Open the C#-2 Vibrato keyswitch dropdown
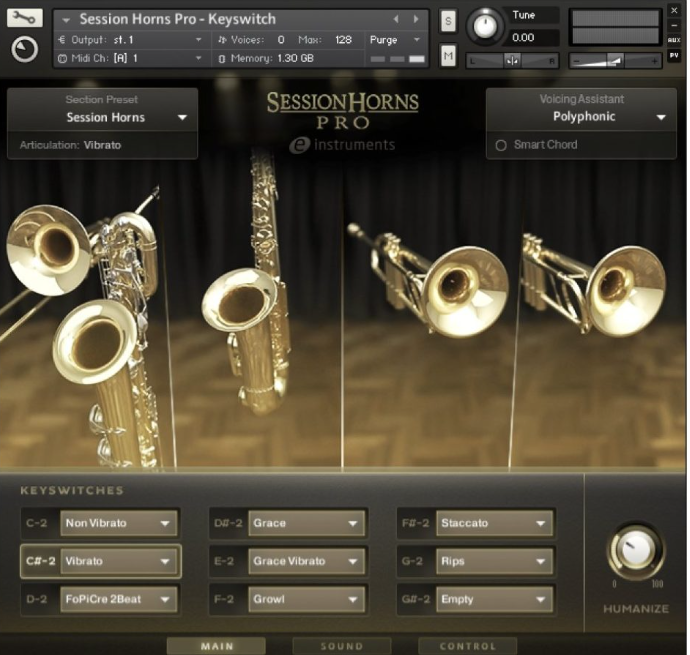Screen dimensions: 690x655 [118, 561]
